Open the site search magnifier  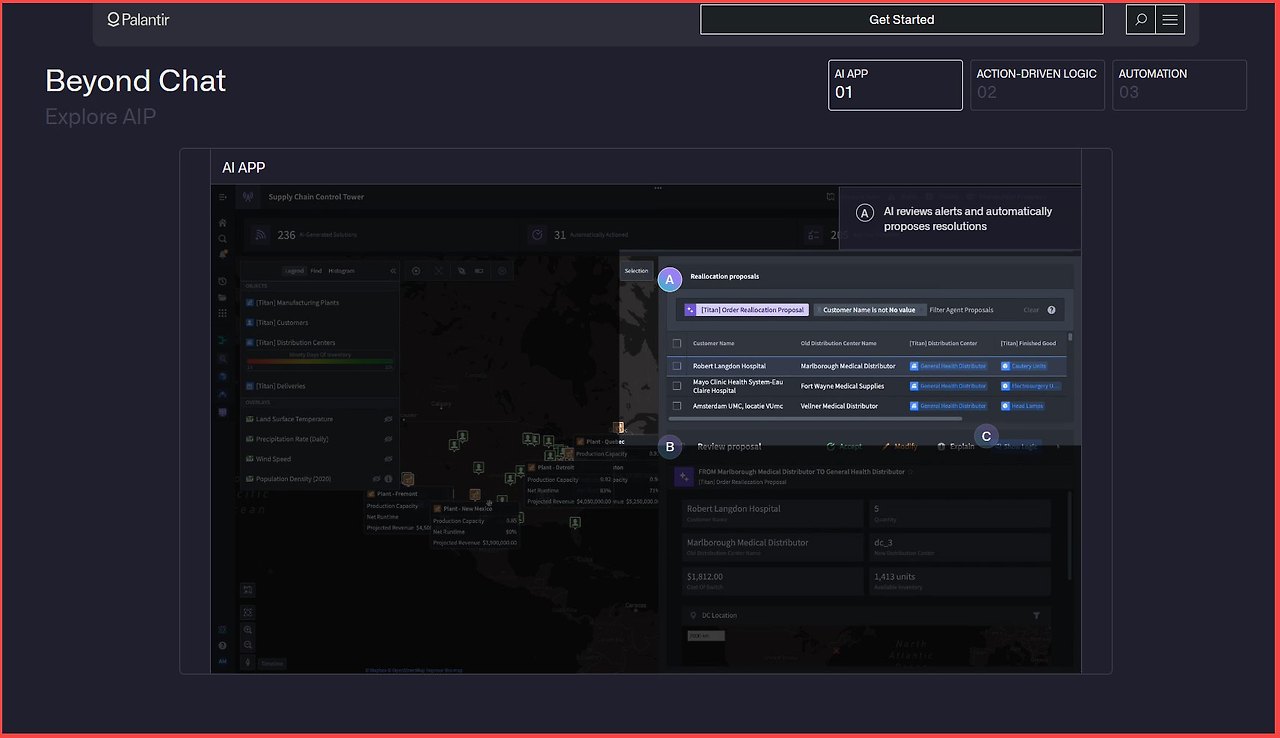pyautogui.click(x=1141, y=19)
